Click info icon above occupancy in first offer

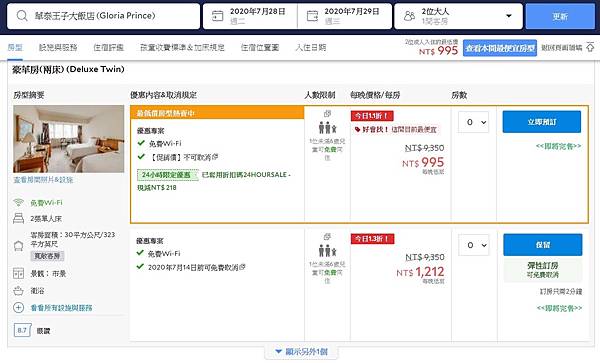[327, 113]
